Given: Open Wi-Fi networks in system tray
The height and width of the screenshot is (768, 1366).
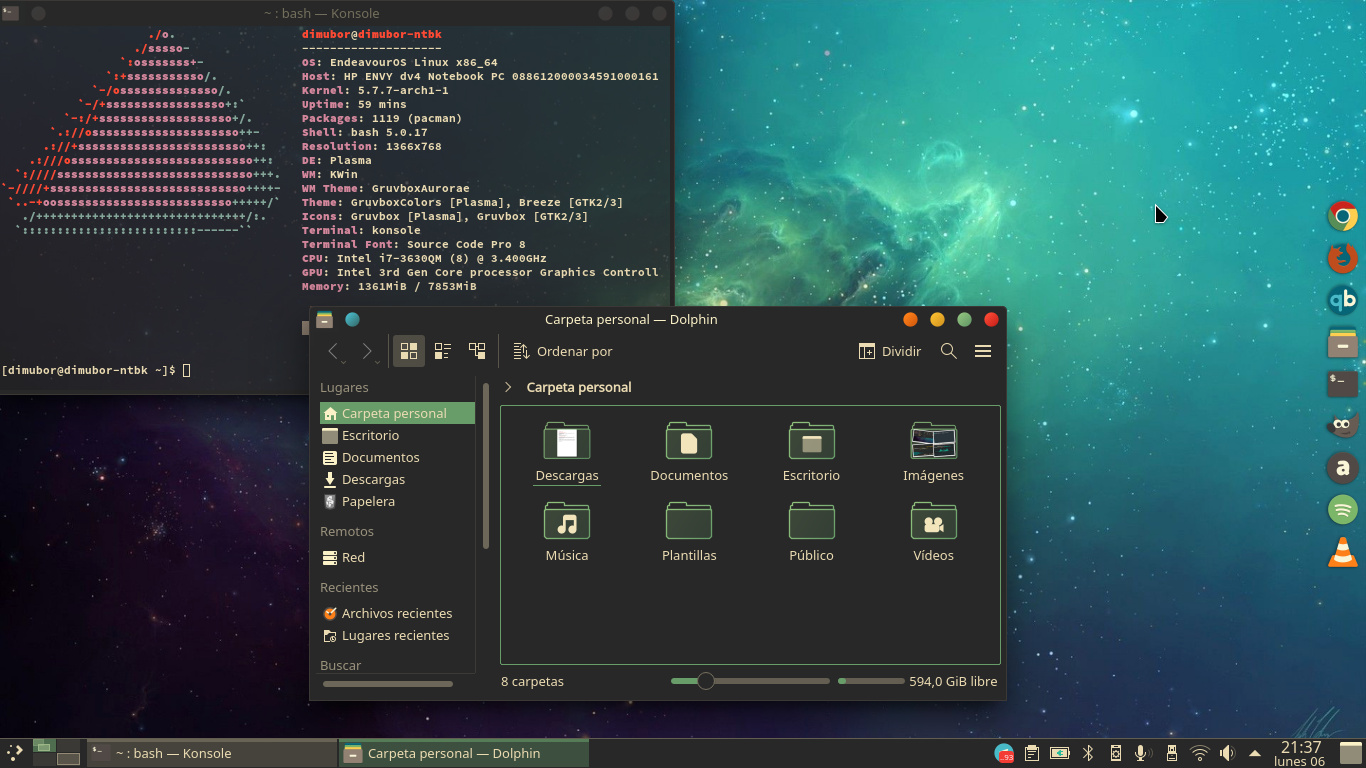Looking at the screenshot, I should tap(1199, 753).
